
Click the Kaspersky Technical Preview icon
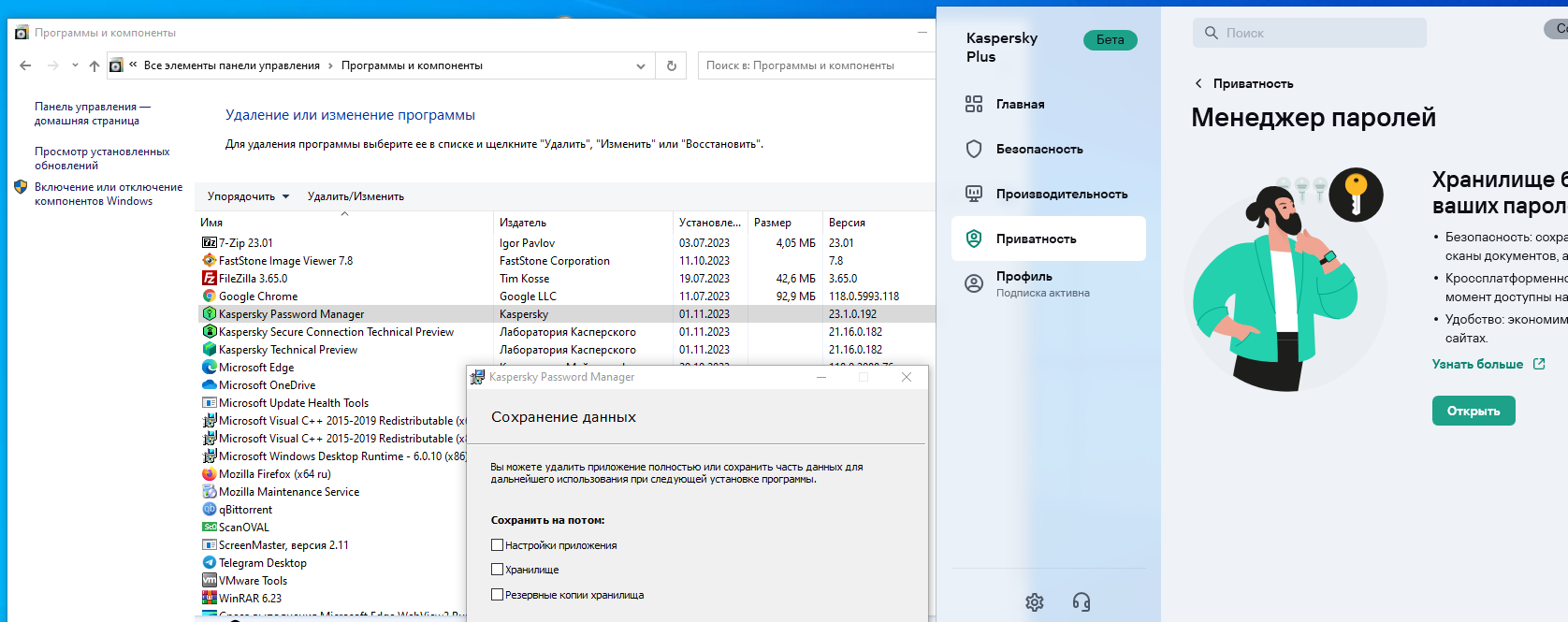pos(210,350)
